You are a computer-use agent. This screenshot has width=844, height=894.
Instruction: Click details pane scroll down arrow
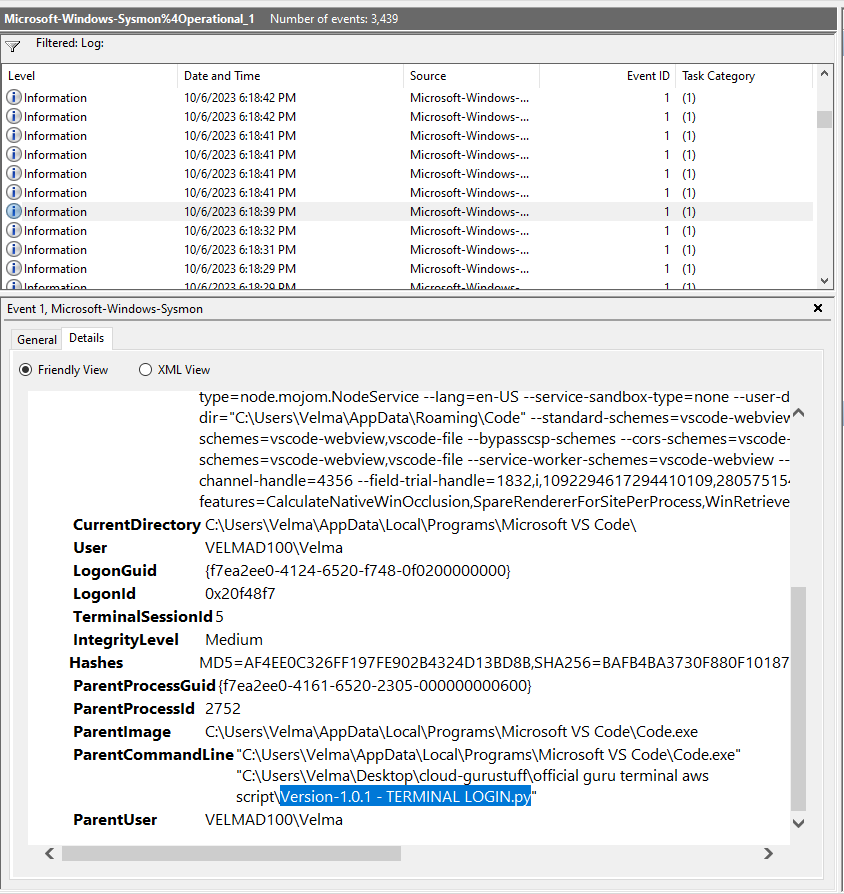click(x=798, y=823)
